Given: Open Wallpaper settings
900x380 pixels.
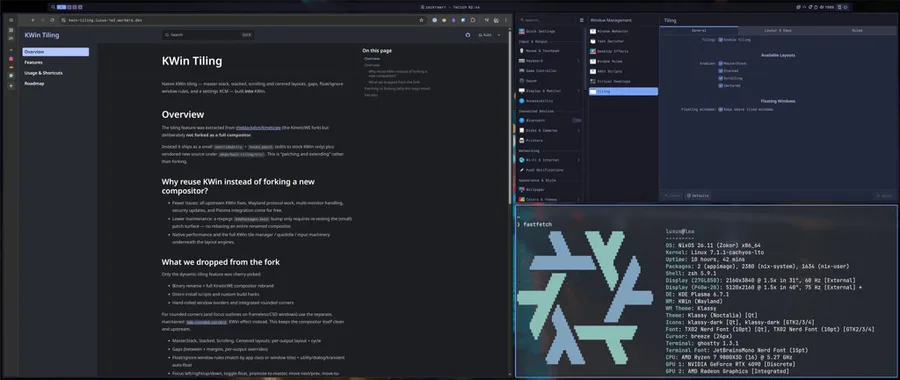Looking at the screenshot, I should tap(550, 189).
